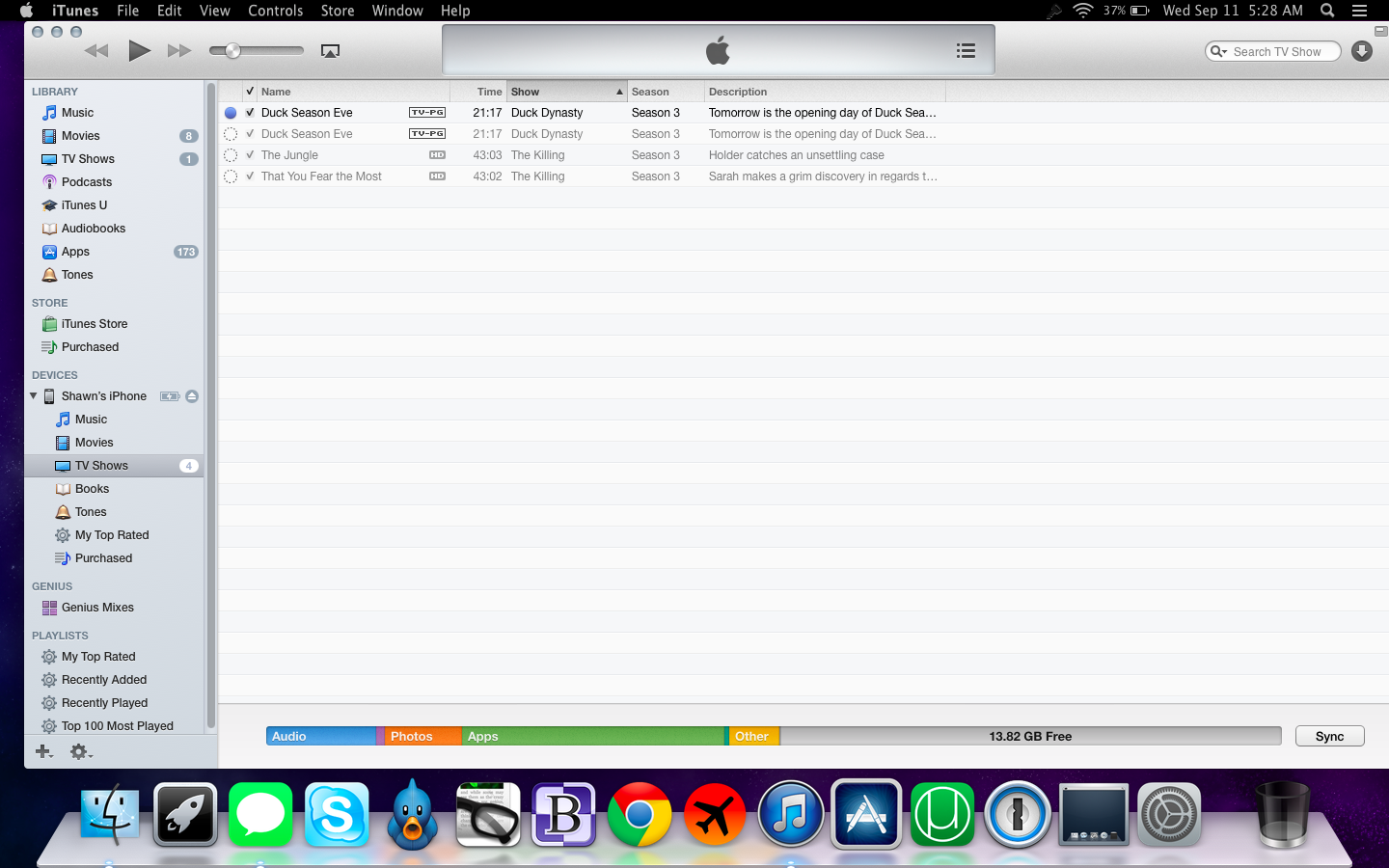Click the blue unplayed dot for Duck Season Eve
Viewport: 1389px width, 868px height.
(231, 113)
